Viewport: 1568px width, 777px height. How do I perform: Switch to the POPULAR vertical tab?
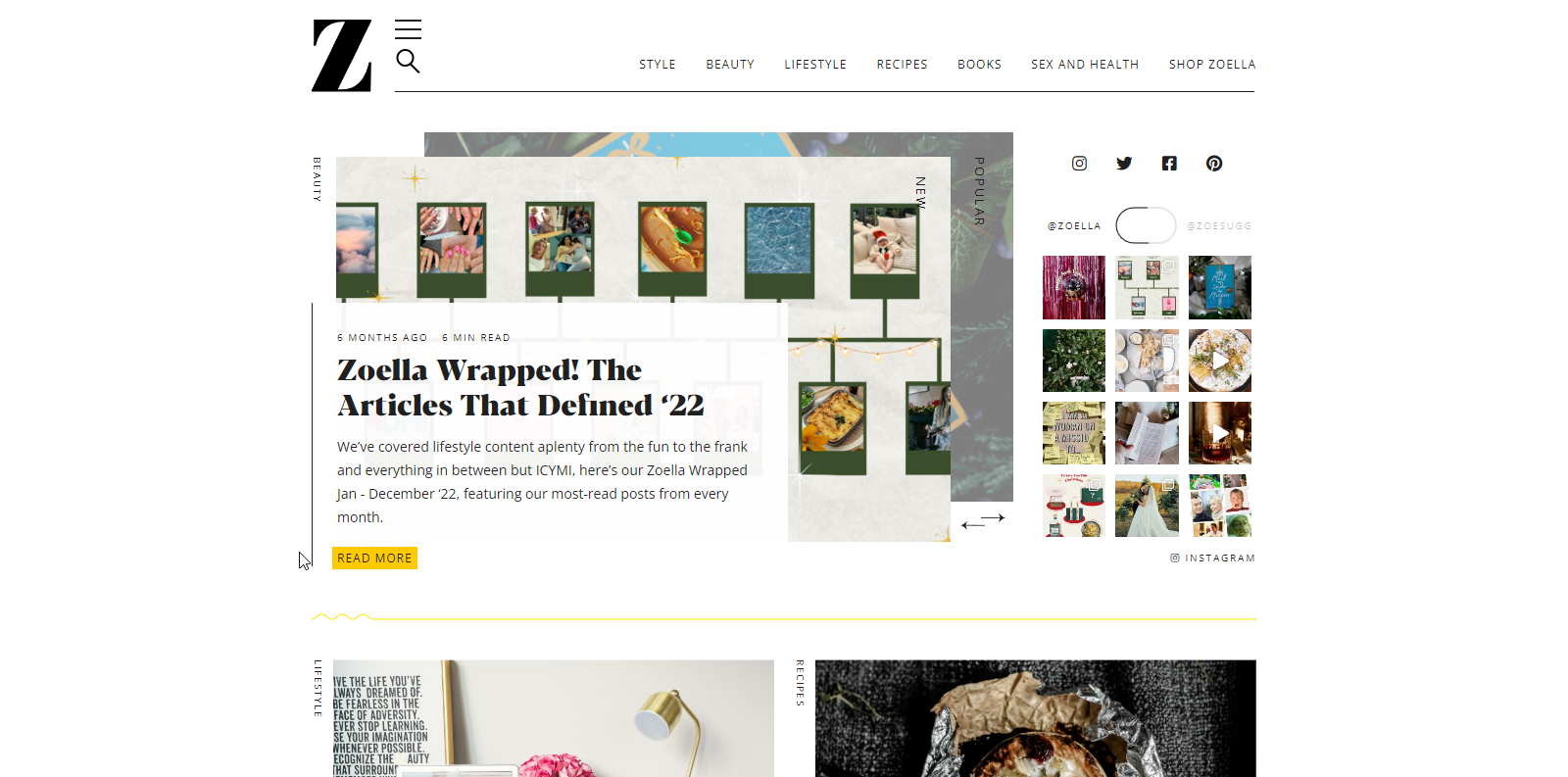[x=979, y=192]
